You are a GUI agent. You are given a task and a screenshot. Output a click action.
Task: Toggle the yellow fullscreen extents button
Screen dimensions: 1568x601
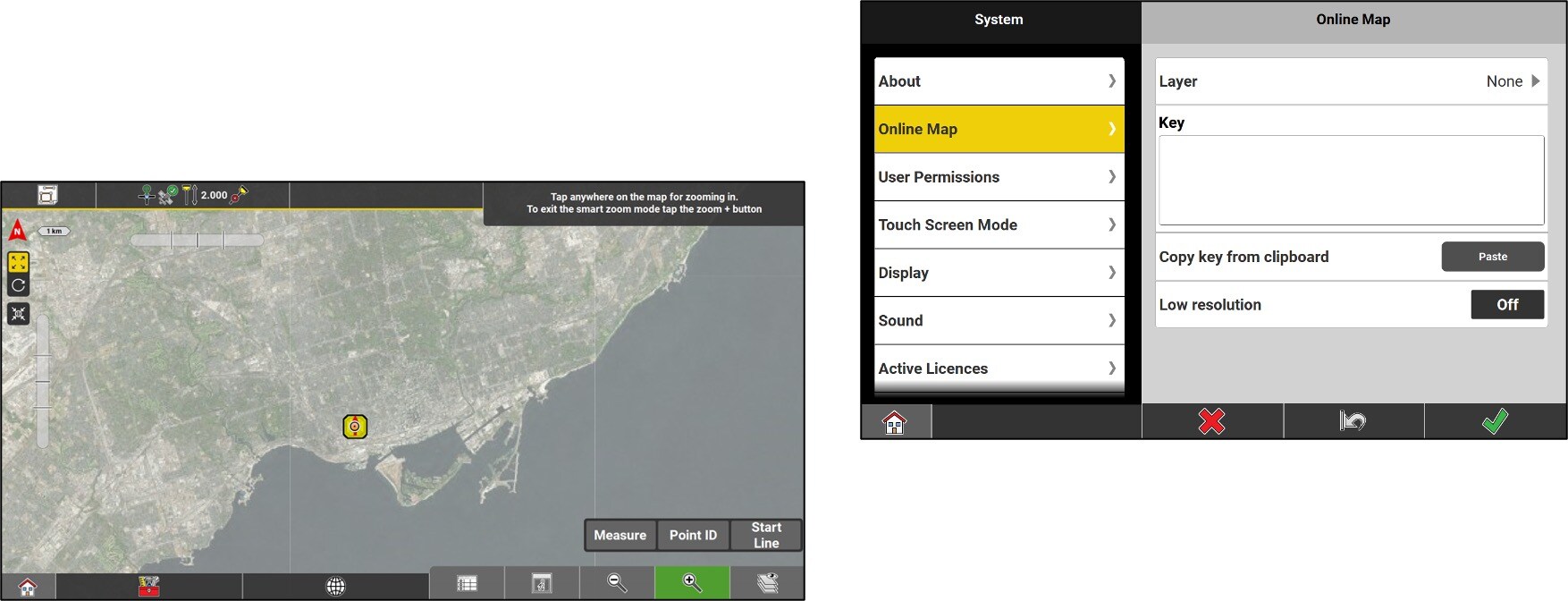[x=18, y=262]
